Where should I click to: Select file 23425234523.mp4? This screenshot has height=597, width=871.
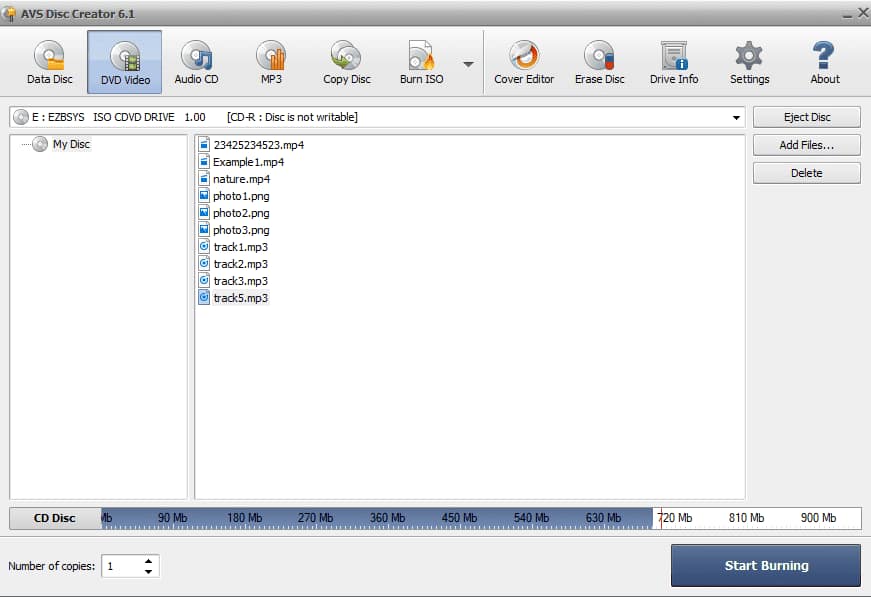pos(258,145)
